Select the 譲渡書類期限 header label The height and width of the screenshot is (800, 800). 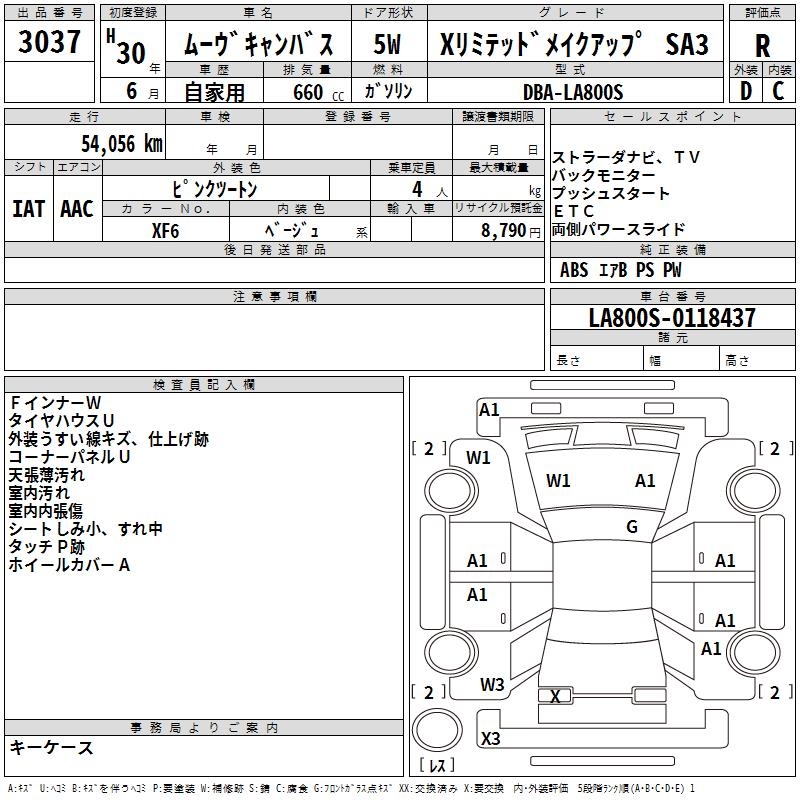tap(498, 117)
